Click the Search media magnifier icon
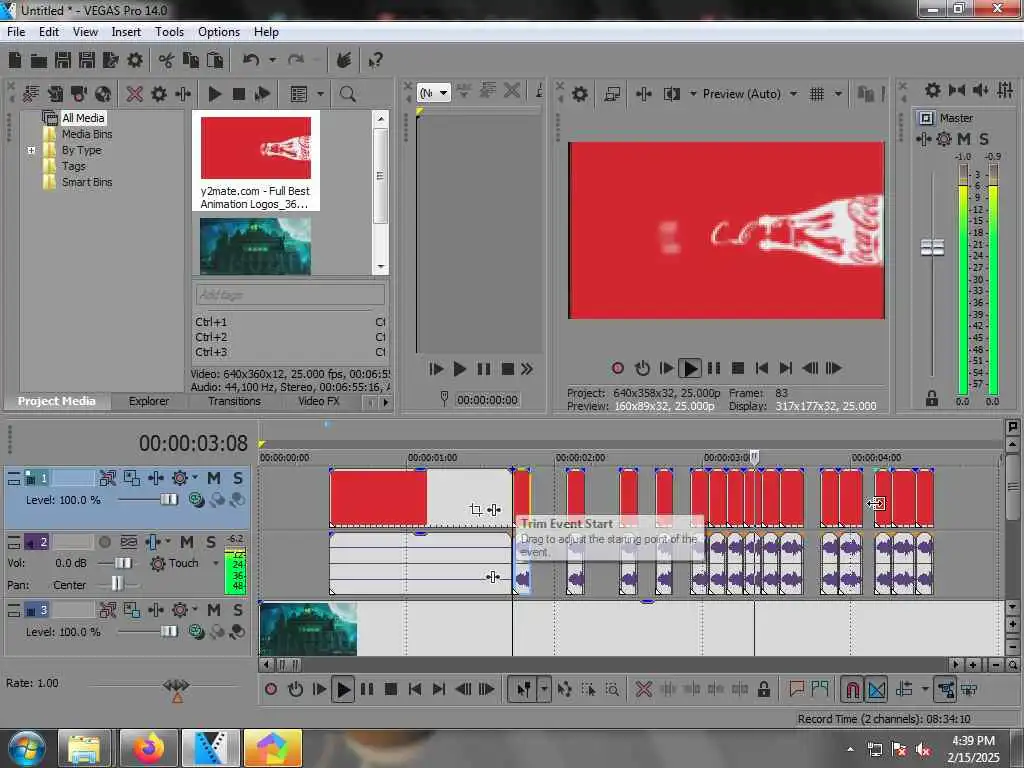 (x=347, y=94)
